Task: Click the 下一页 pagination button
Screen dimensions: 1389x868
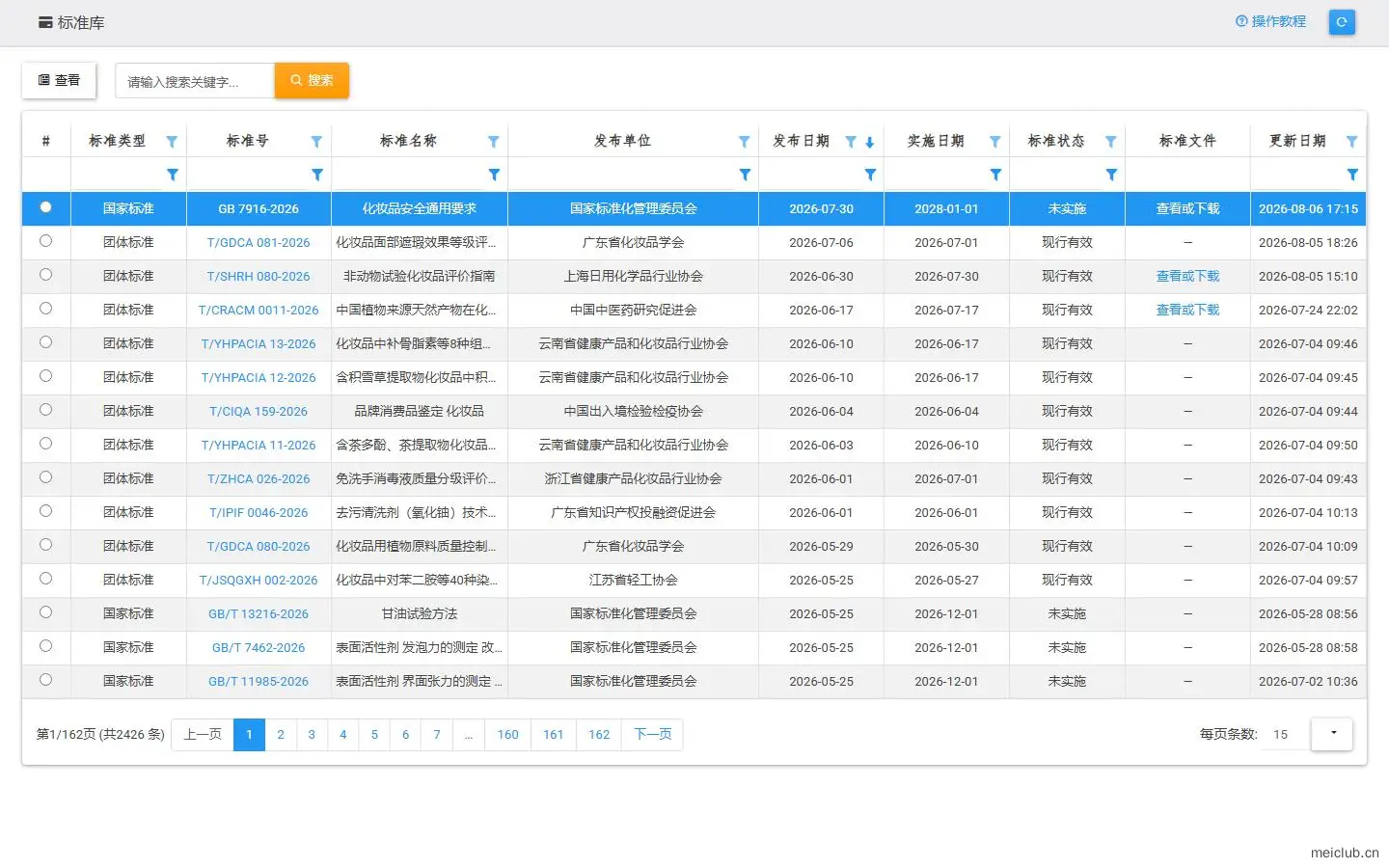Action: click(x=652, y=735)
